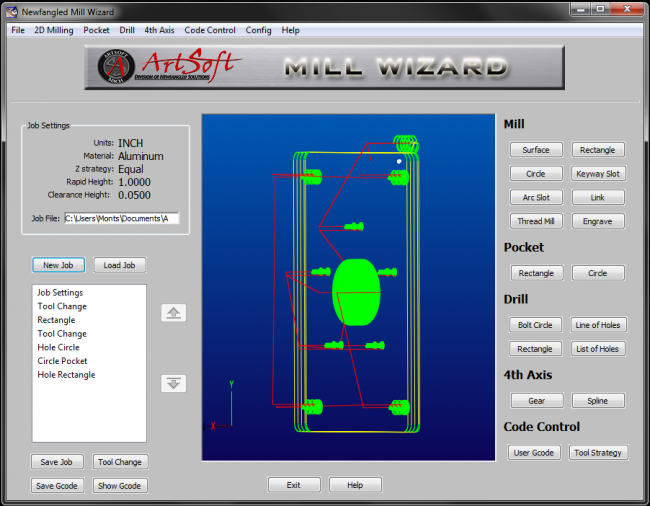650x506 pixels.
Task: Open the Code Control menu
Action: [210, 30]
